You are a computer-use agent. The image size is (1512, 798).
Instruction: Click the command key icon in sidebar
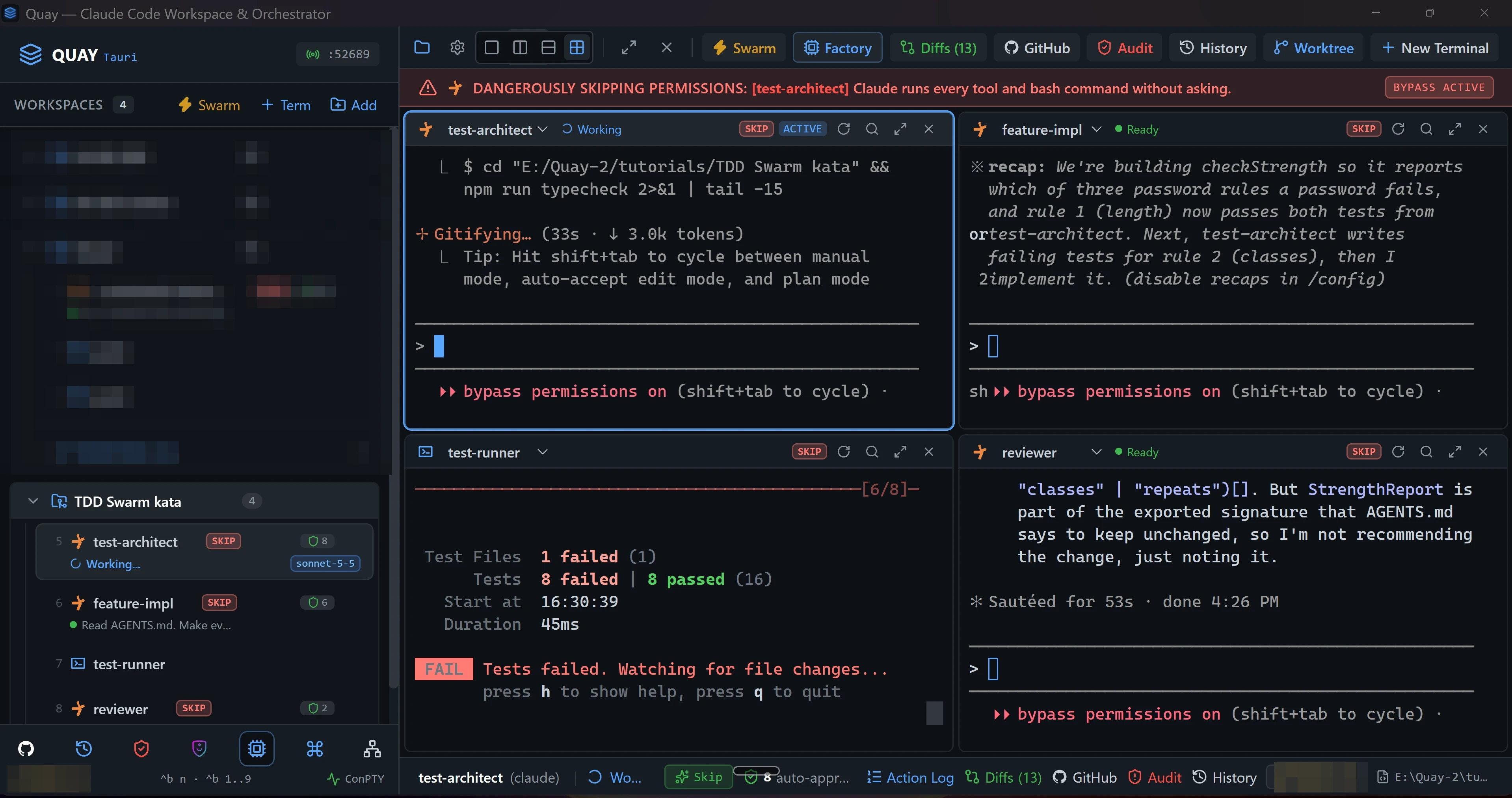pyautogui.click(x=314, y=748)
